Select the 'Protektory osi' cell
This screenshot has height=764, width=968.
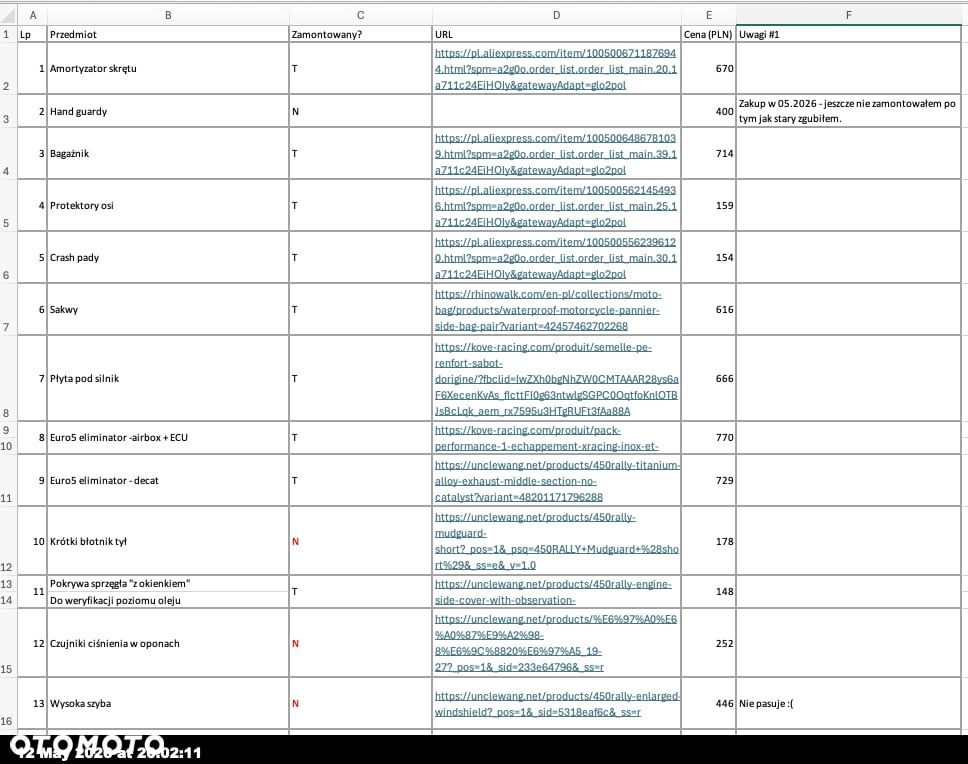pos(168,206)
